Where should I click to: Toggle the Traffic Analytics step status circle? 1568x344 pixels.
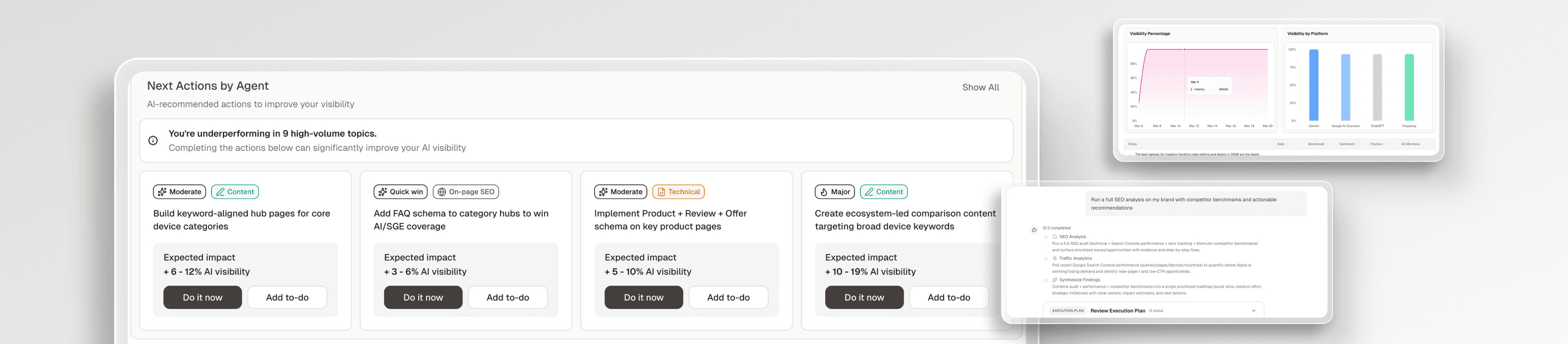tap(1046, 259)
